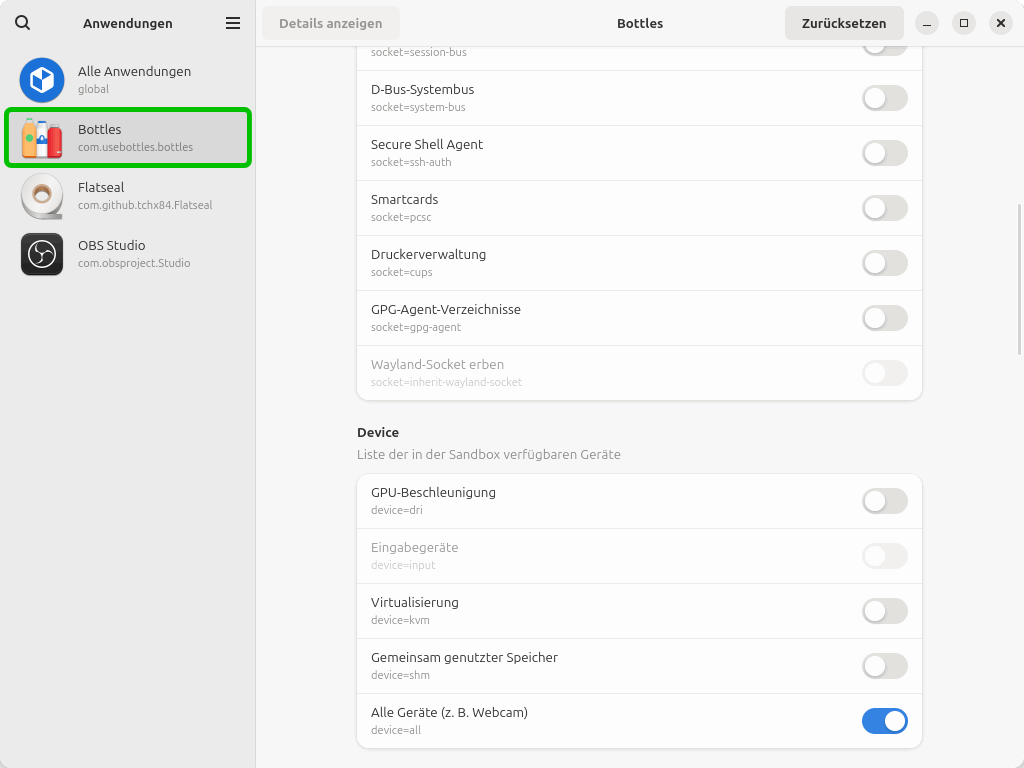
Task: Click the vertical scrollbar on the right
Action: click(x=1019, y=280)
